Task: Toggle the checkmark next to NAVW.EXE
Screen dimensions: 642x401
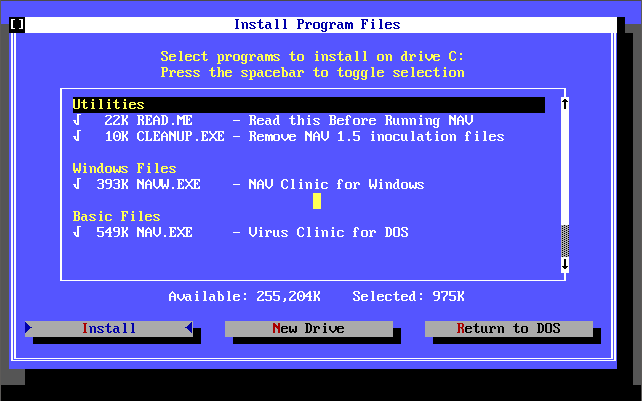Action: click(x=77, y=184)
